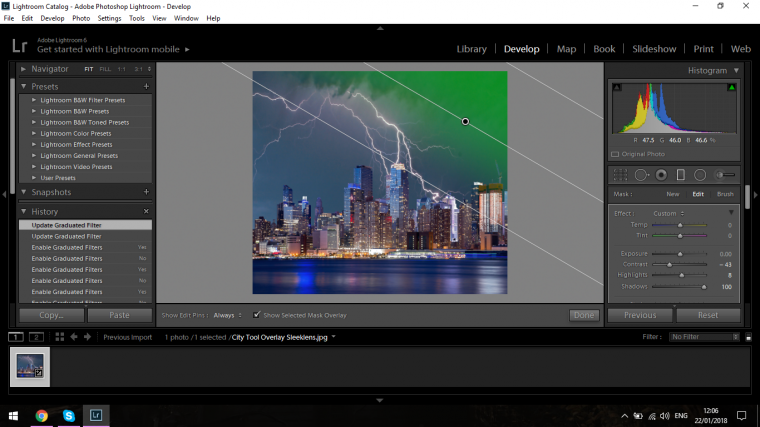Click the Done button
This screenshot has height=427, width=760.
pos(584,315)
